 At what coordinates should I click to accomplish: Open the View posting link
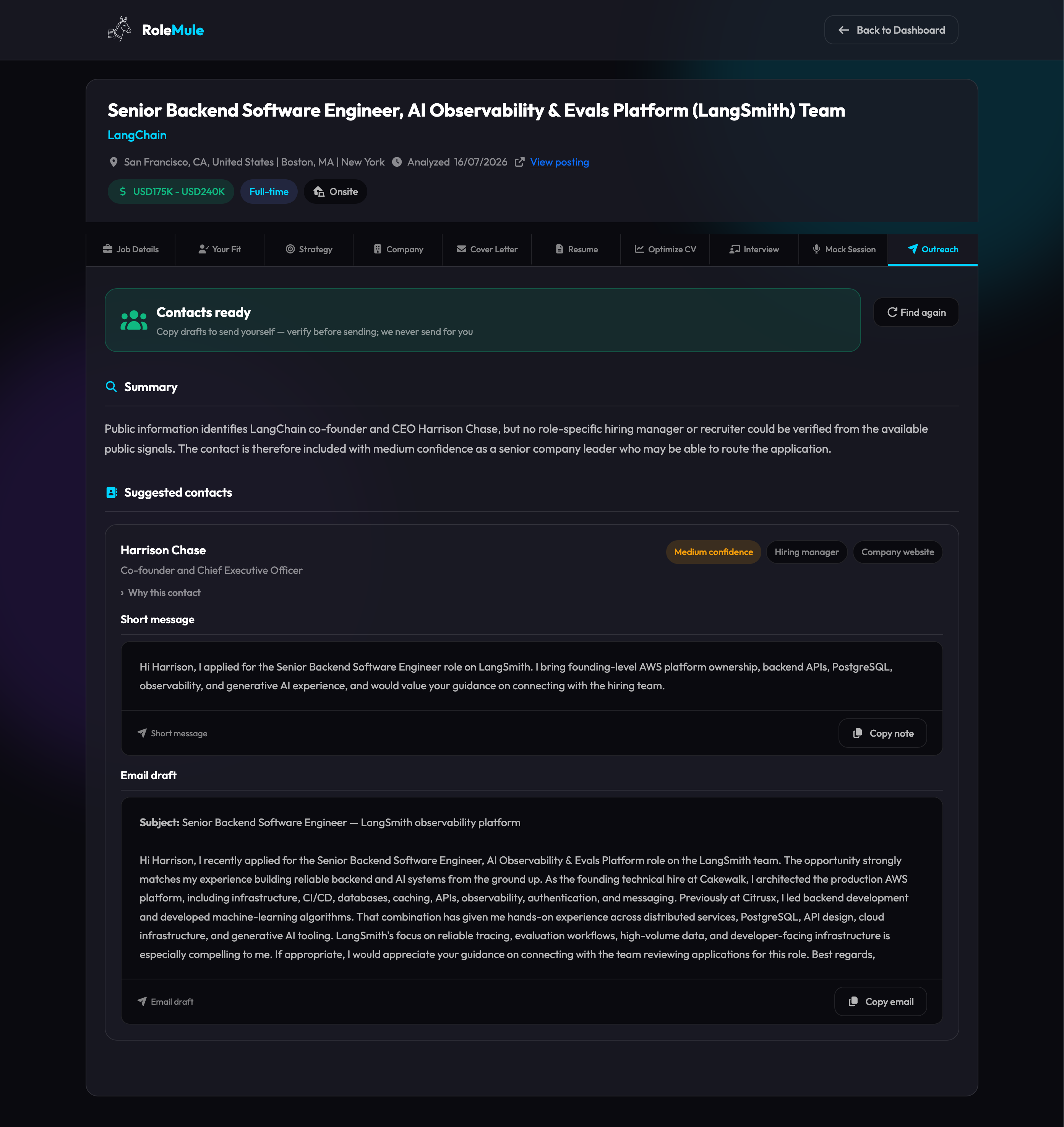point(559,162)
